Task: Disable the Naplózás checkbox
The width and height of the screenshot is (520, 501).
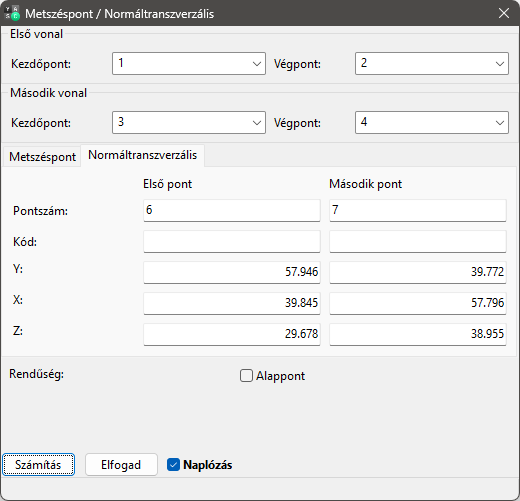Action: pyautogui.click(x=173, y=465)
